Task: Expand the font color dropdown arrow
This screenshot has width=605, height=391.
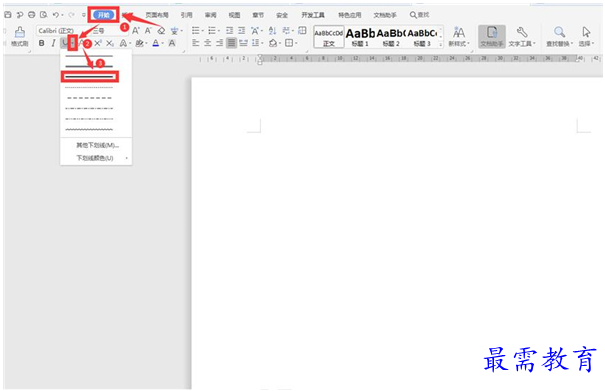Action: coord(163,43)
